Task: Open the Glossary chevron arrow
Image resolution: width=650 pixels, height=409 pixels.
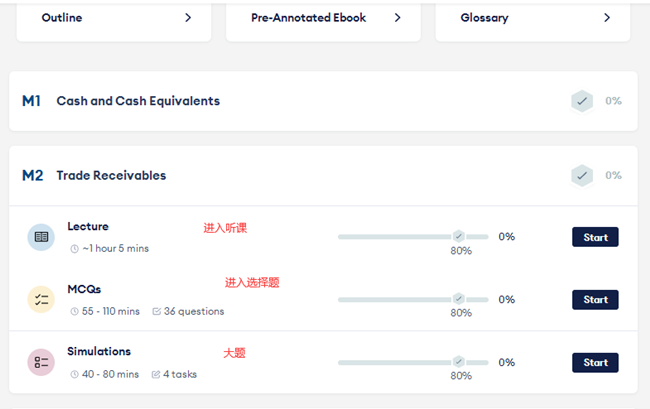Action: tap(607, 18)
